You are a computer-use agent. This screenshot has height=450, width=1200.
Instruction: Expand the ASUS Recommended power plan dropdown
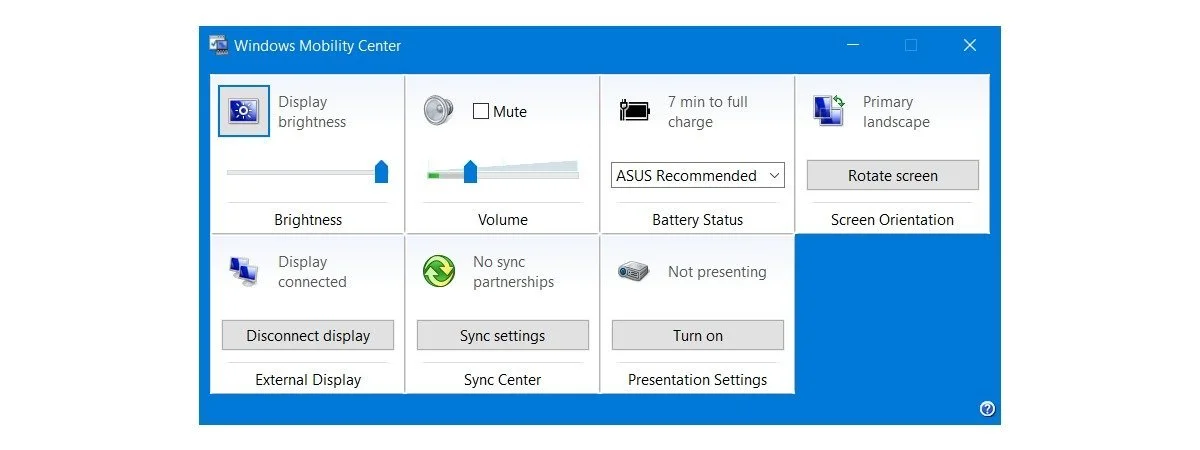coord(698,175)
